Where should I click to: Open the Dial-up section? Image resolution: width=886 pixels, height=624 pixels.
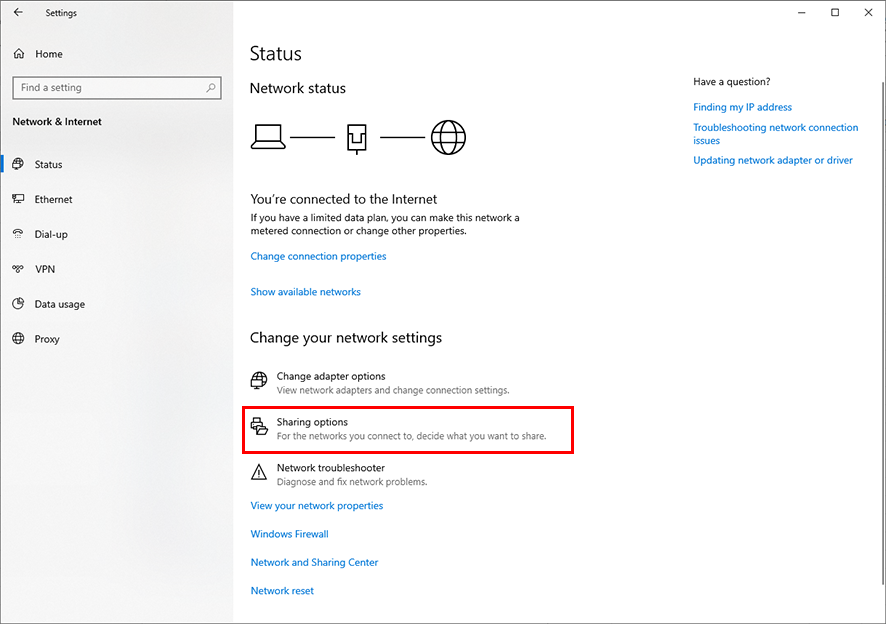(50, 234)
